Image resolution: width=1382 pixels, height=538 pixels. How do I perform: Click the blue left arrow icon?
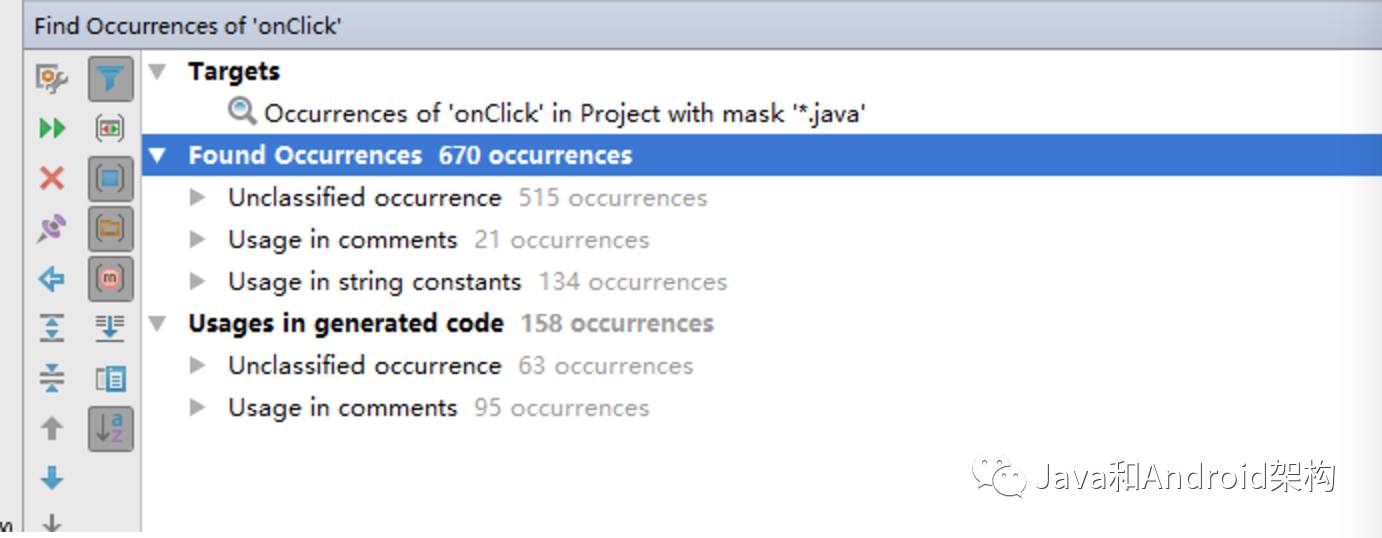tap(52, 279)
